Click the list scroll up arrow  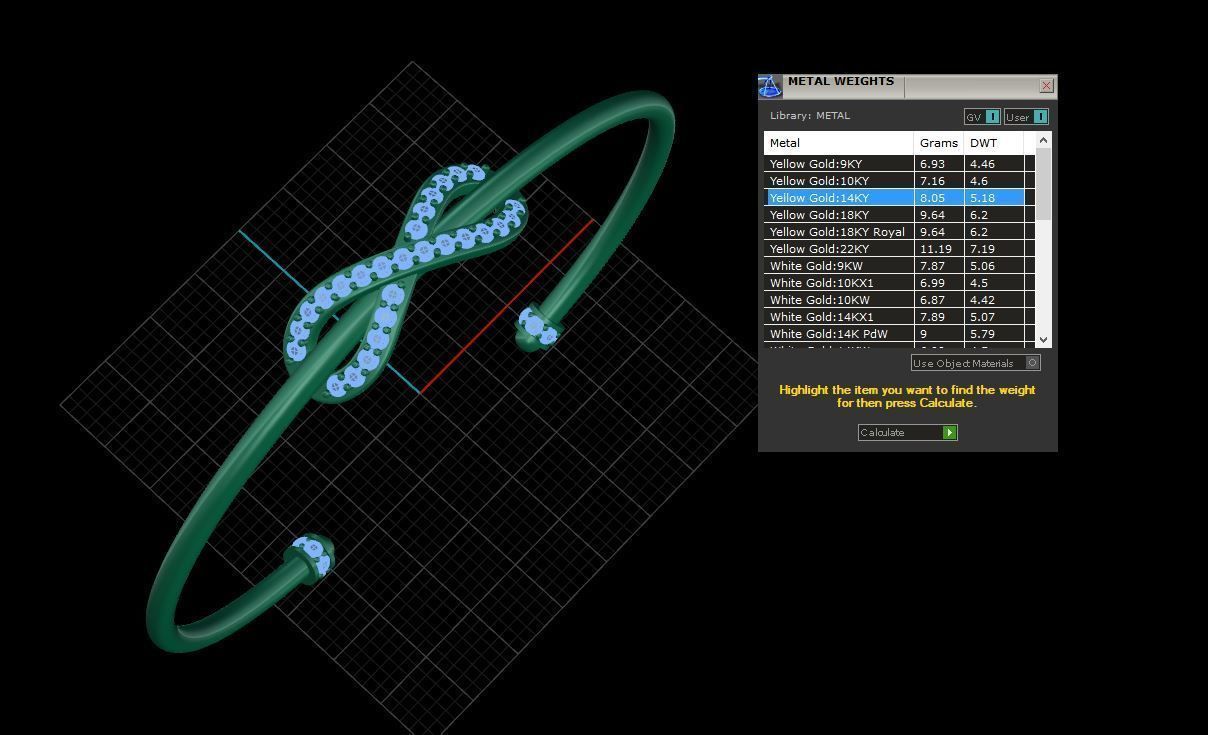tap(1043, 140)
